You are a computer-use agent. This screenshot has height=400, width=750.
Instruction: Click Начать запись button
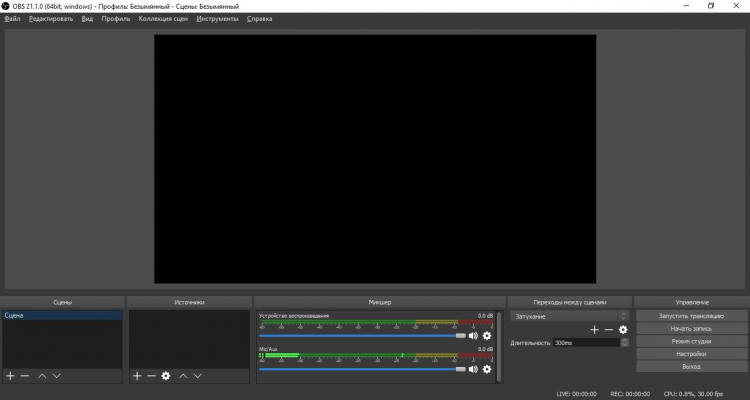(x=691, y=329)
